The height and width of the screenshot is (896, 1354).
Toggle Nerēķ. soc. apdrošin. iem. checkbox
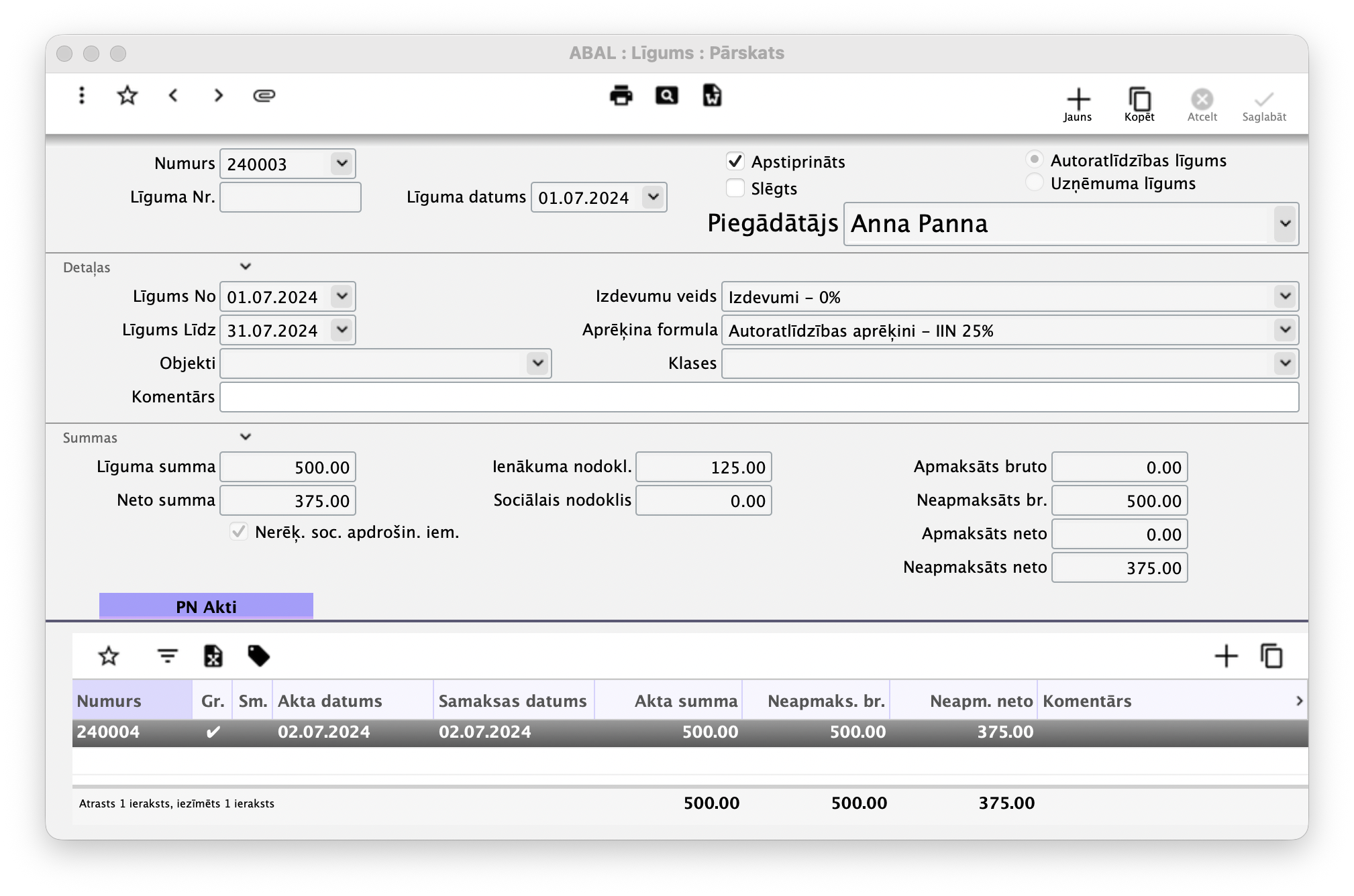[x=239, y=532]
